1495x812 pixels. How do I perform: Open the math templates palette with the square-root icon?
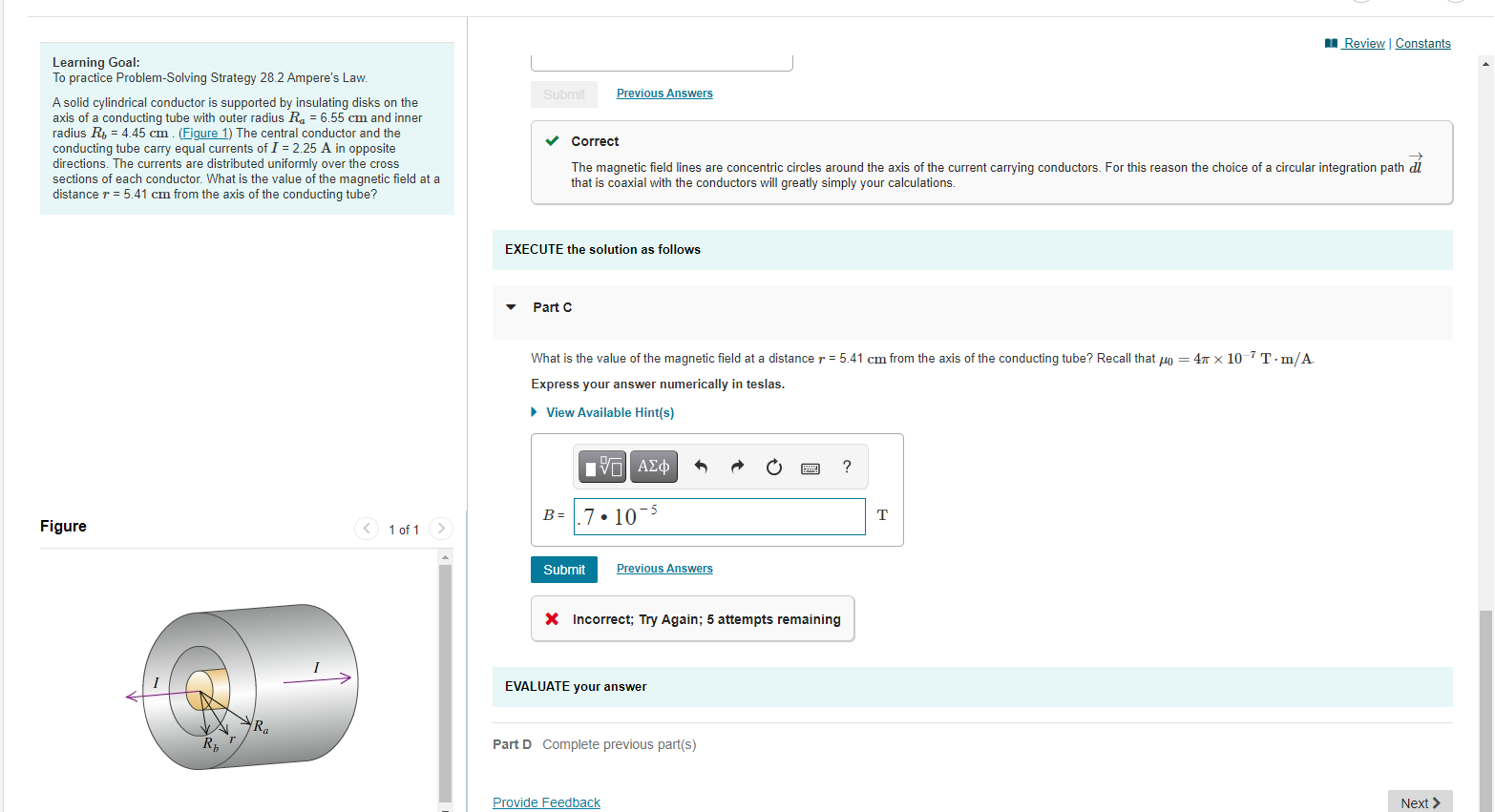pyautogui.click(x=601, y=466)
